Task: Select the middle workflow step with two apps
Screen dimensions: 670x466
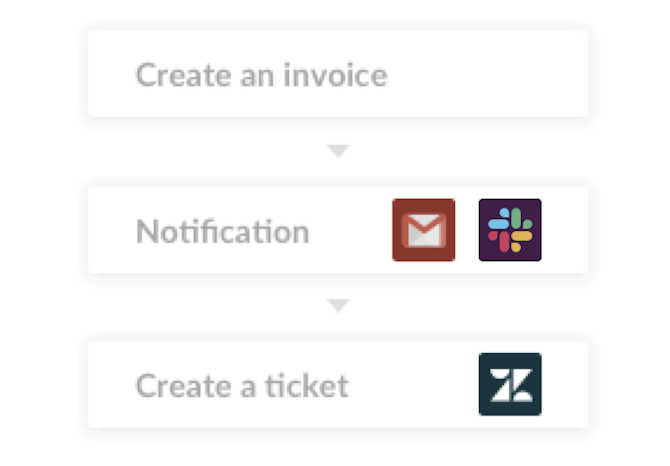Action: point(338,230)
